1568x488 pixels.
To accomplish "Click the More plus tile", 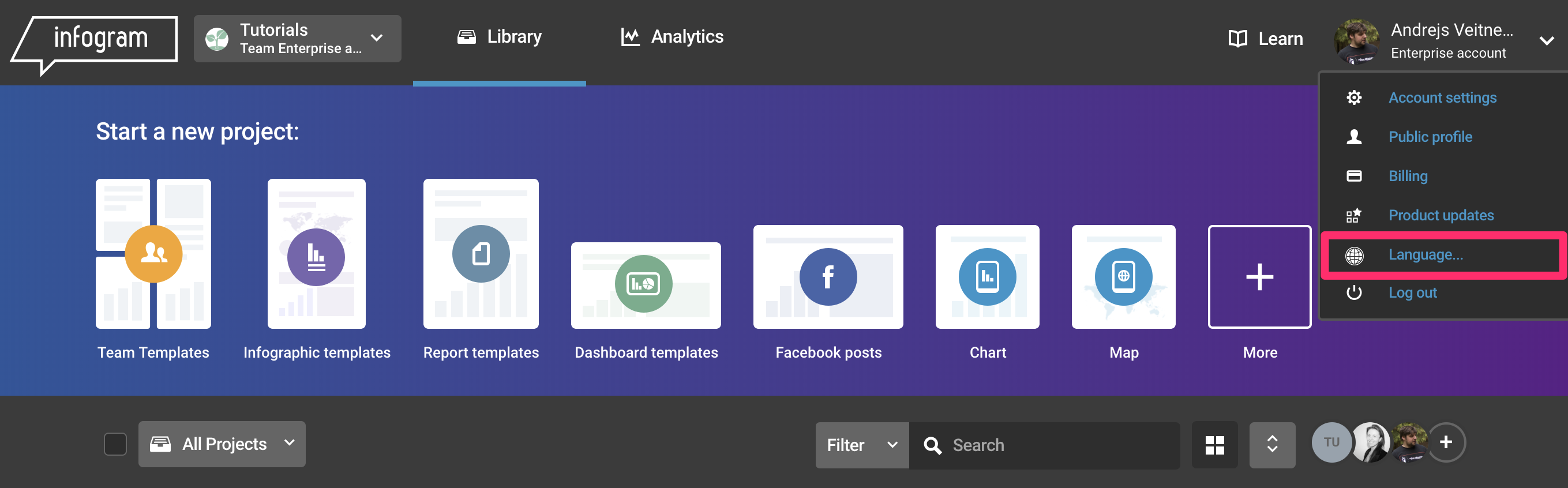I will [x=1259, y=277].
